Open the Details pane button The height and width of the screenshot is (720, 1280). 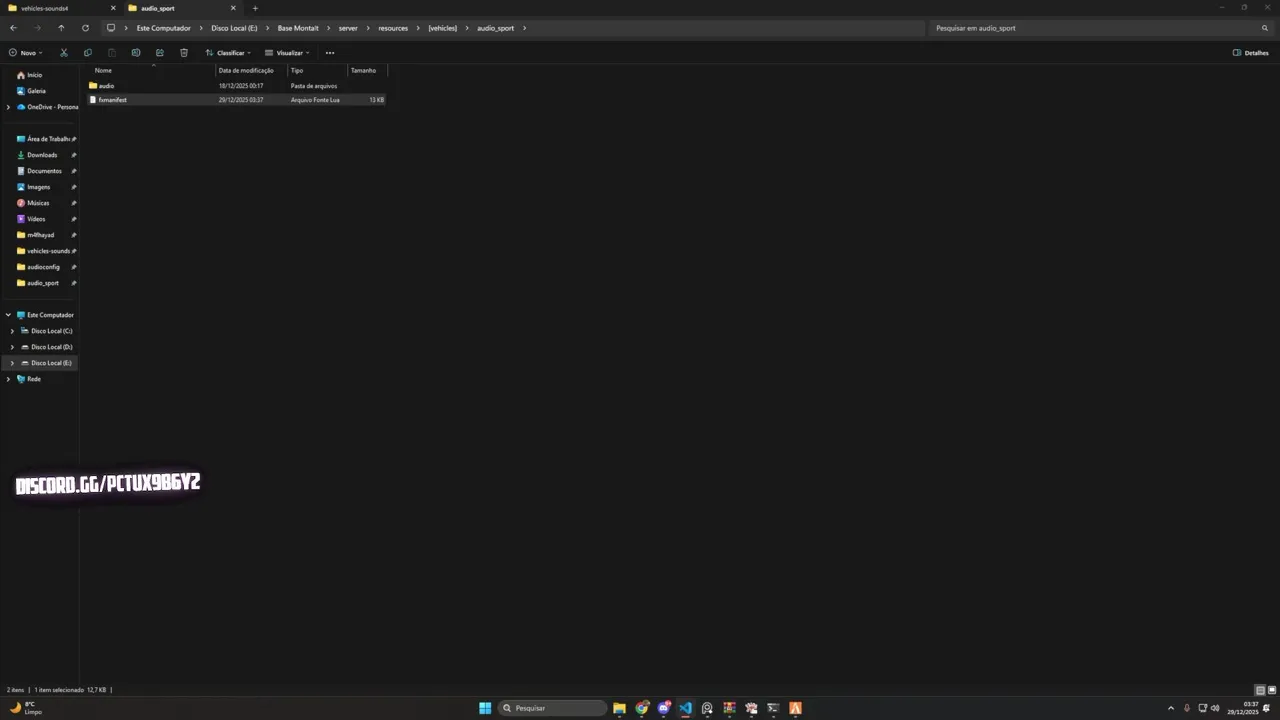(1251, 53)
